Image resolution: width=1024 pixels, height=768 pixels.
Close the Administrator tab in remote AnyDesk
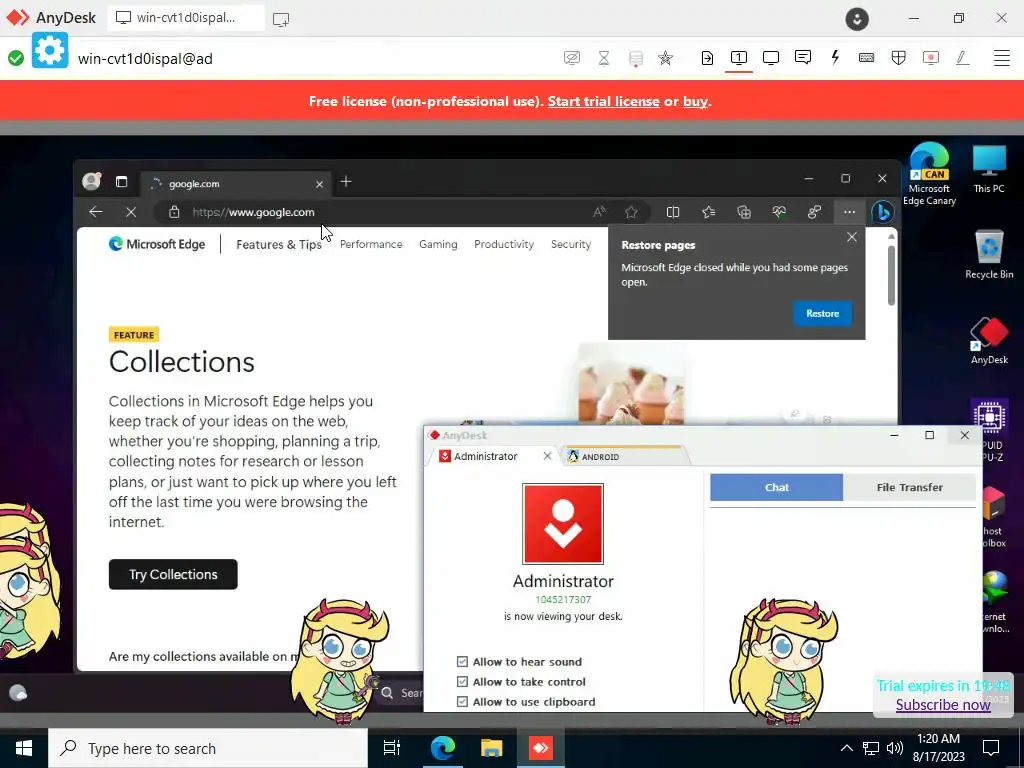click(547, 456)
